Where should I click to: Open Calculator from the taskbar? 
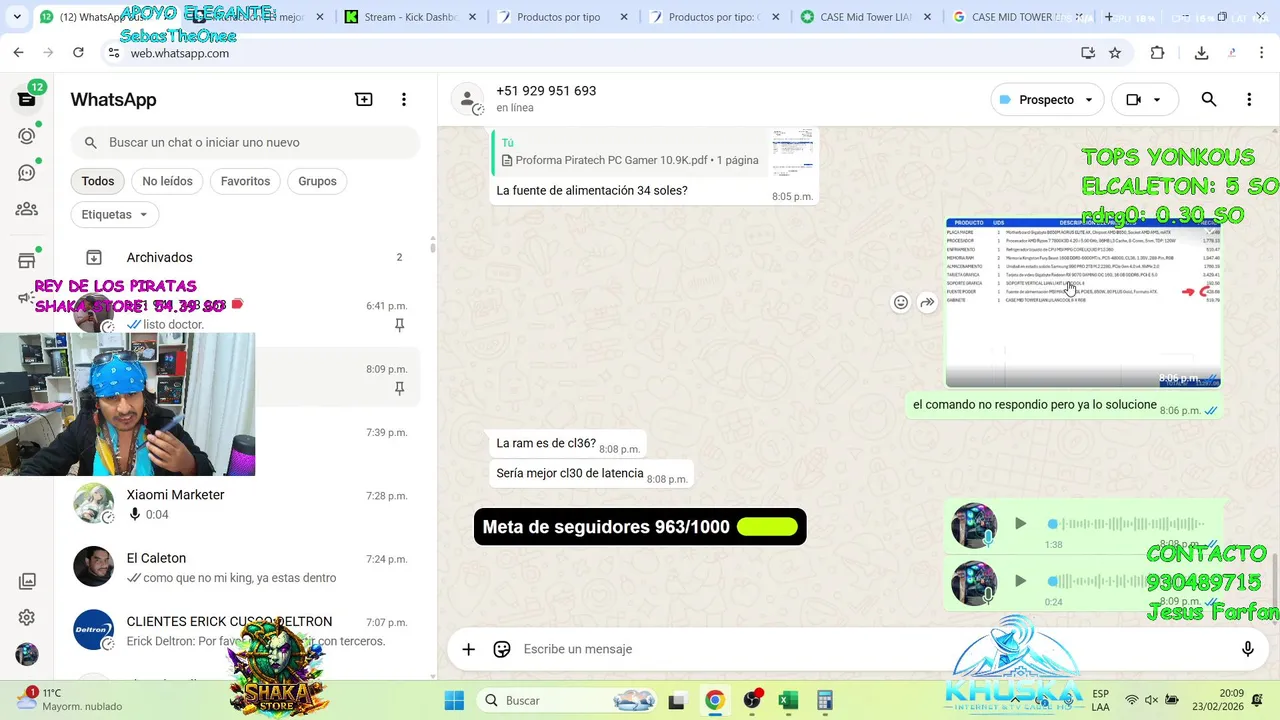[825, 700]
